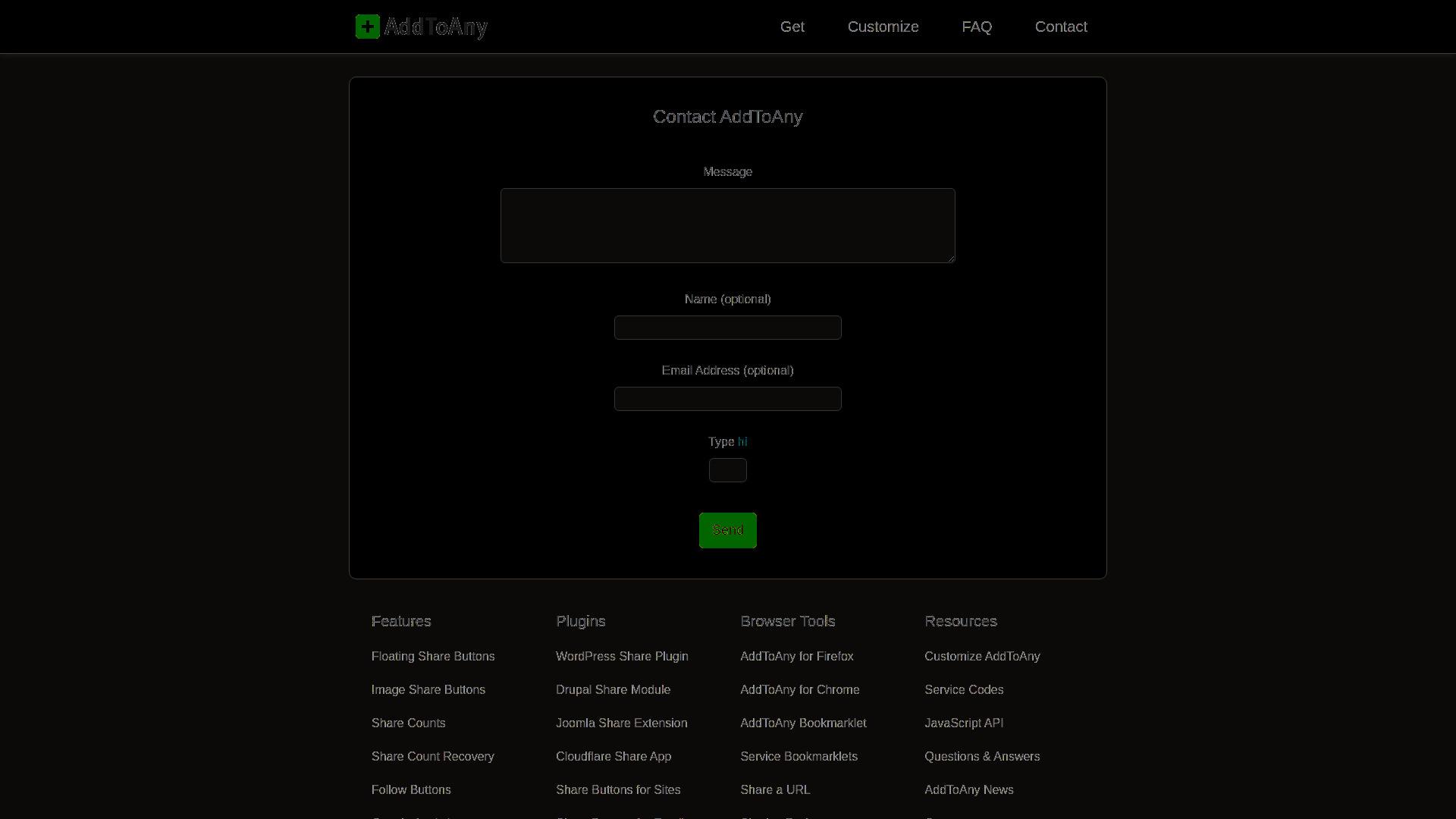Open Floating Share Buttons link
The image size is (1456, 819).
tap(433, 657)
